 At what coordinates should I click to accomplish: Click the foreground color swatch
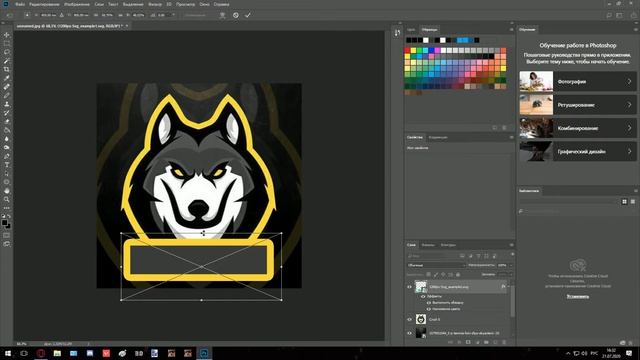4,223
